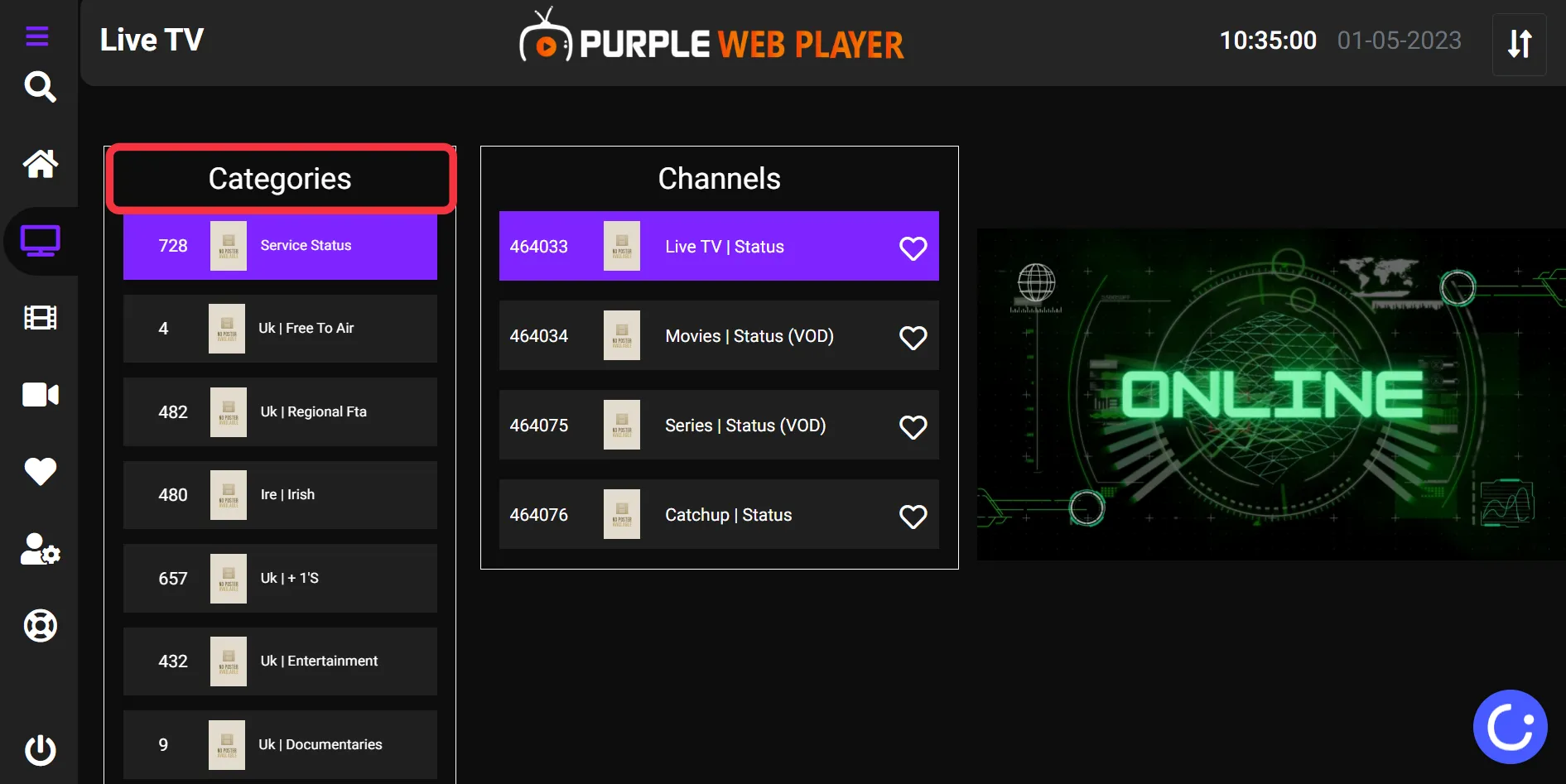
Task: Select the Ire | Irish category
Action: [280, 495]
